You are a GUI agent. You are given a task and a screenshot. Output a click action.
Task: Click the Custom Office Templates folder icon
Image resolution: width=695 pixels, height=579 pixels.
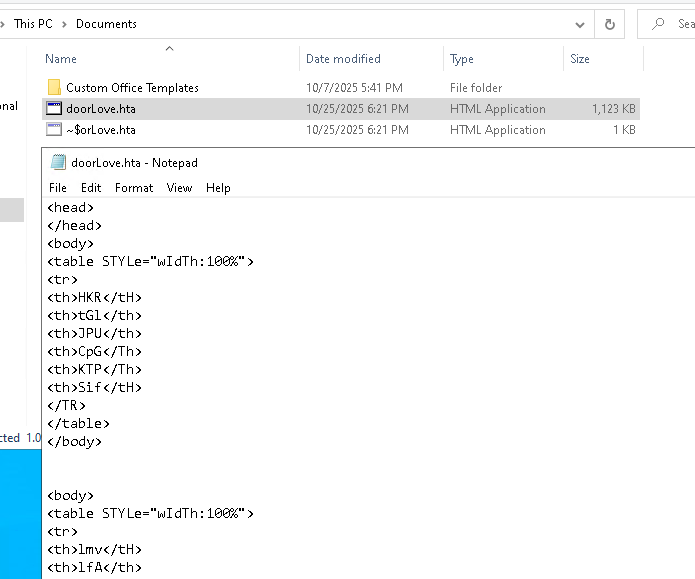(x=54, y=88)
